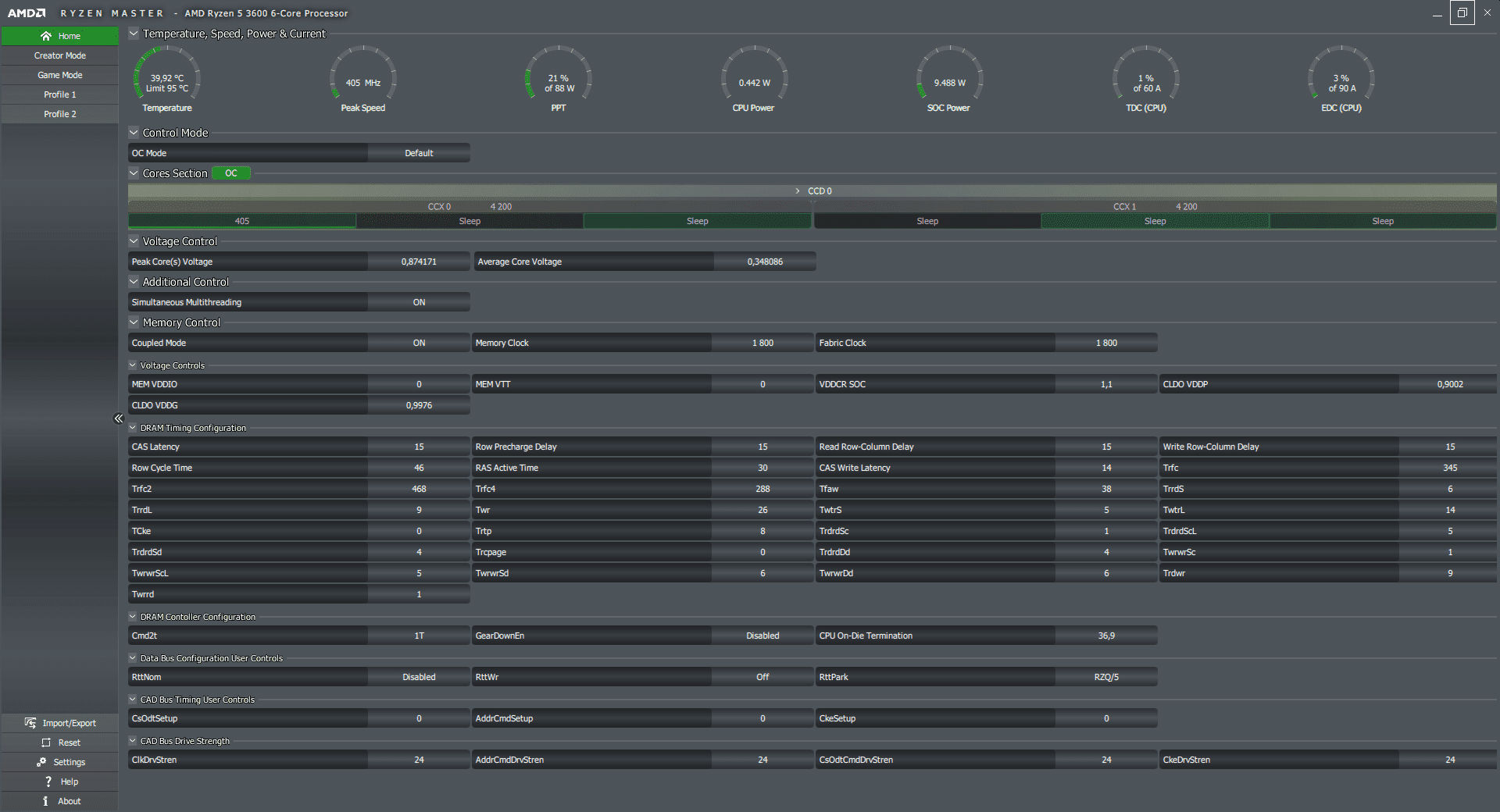Collapse CAD Bus Timing User Controls
1500x812 pixels.
coord(133,700)
